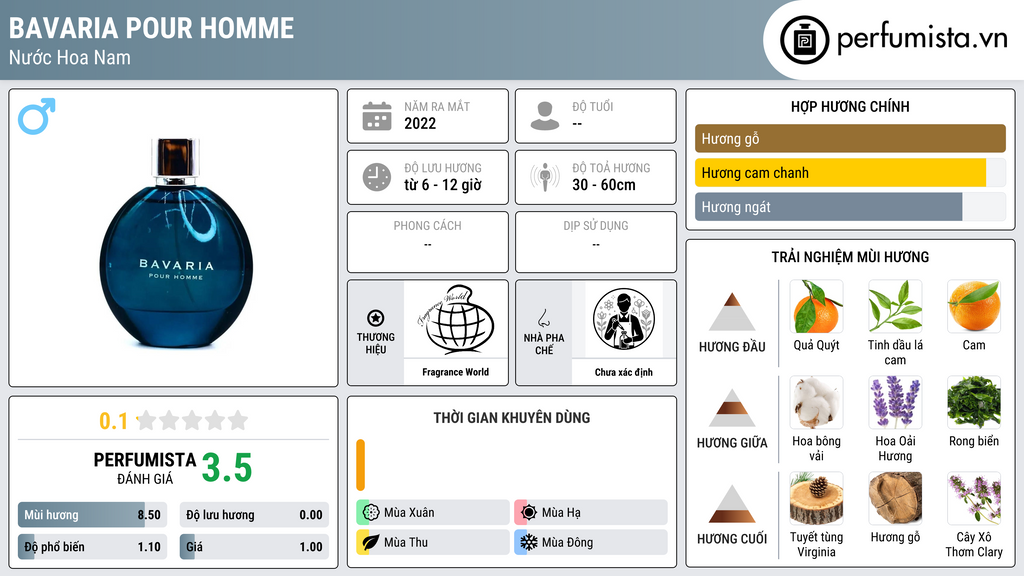The width and height of the screenshot is (1024, 576).
Task: Click the Fragrance World brand name
Action: coord(455,372)
